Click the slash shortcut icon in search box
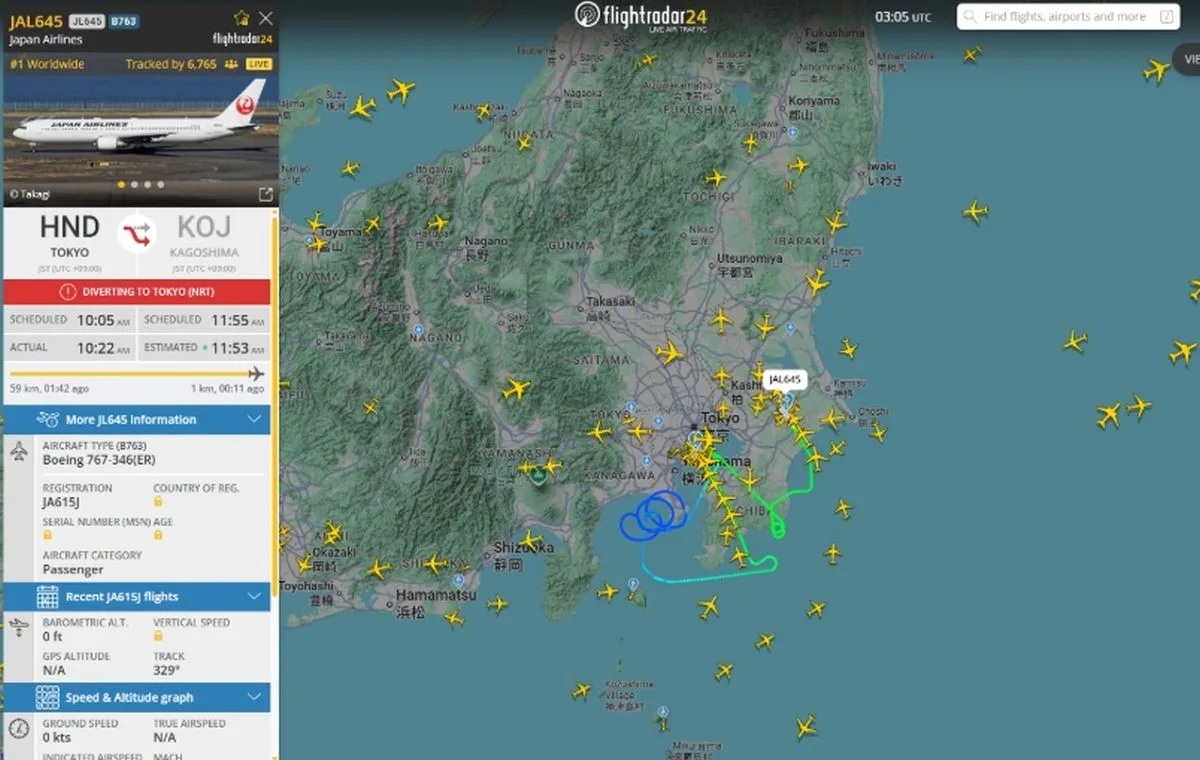 click(x=1166, y=17)
